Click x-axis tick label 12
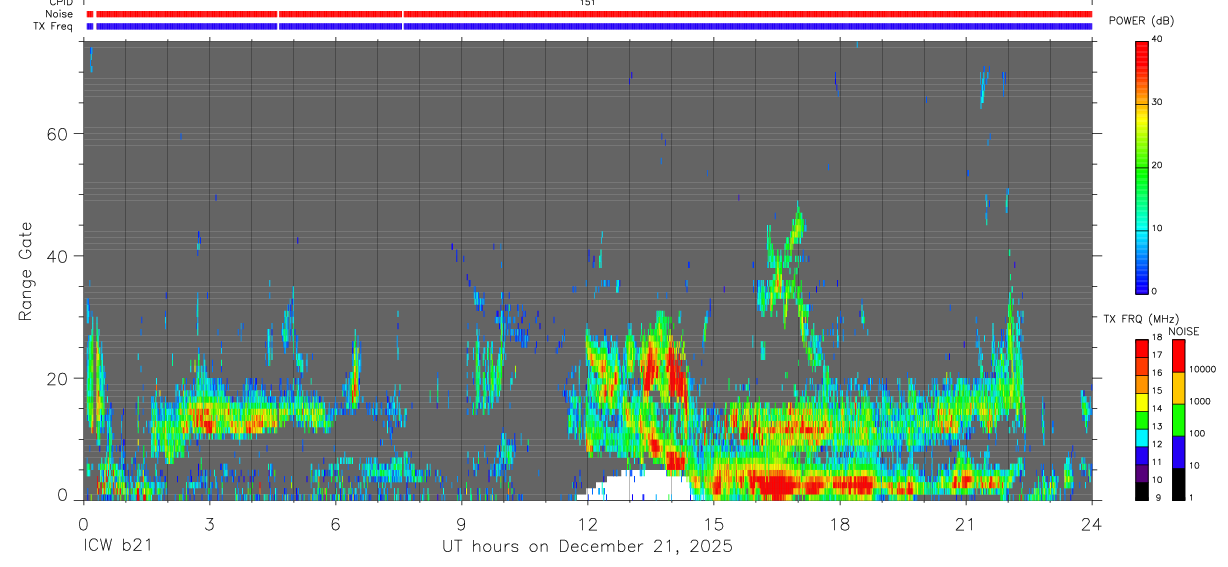The height and width of the screenshot is (567, 1228). pos(588,524)
